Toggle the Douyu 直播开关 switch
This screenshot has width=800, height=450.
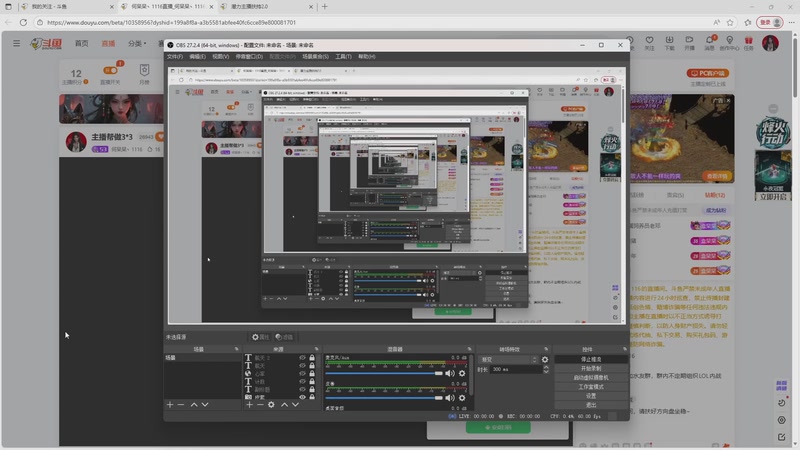click(110, 70)
